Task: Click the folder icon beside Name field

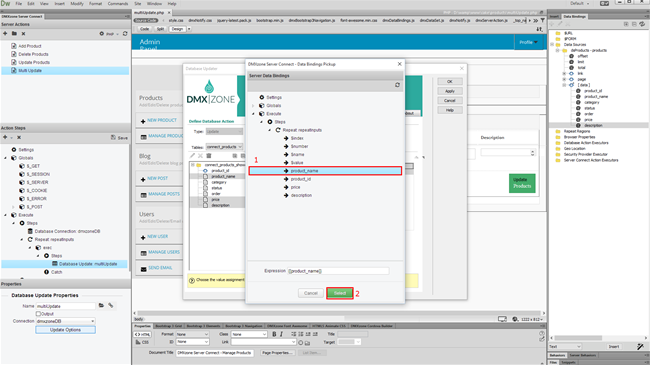Action: [x=101, y=306]
